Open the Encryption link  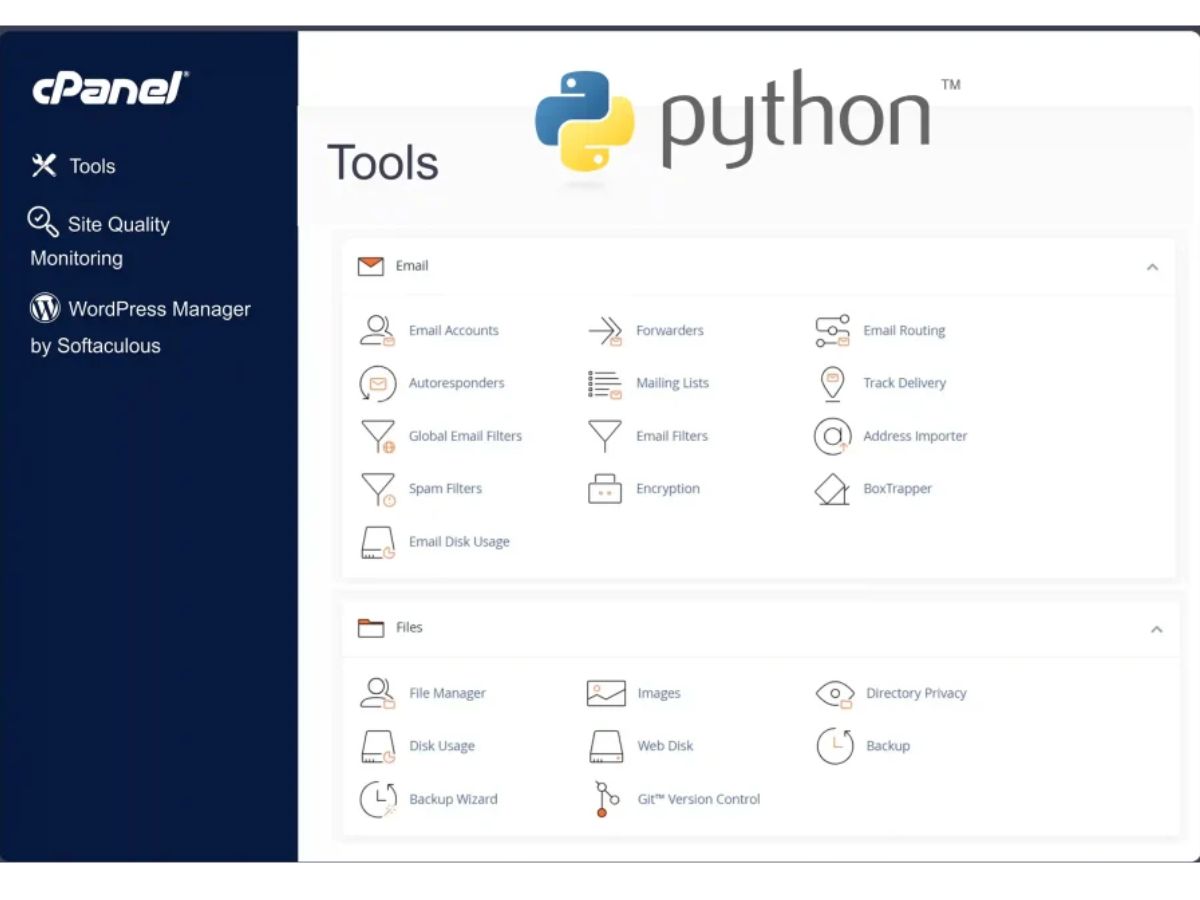pyautogui.click(x=667, y=489)
